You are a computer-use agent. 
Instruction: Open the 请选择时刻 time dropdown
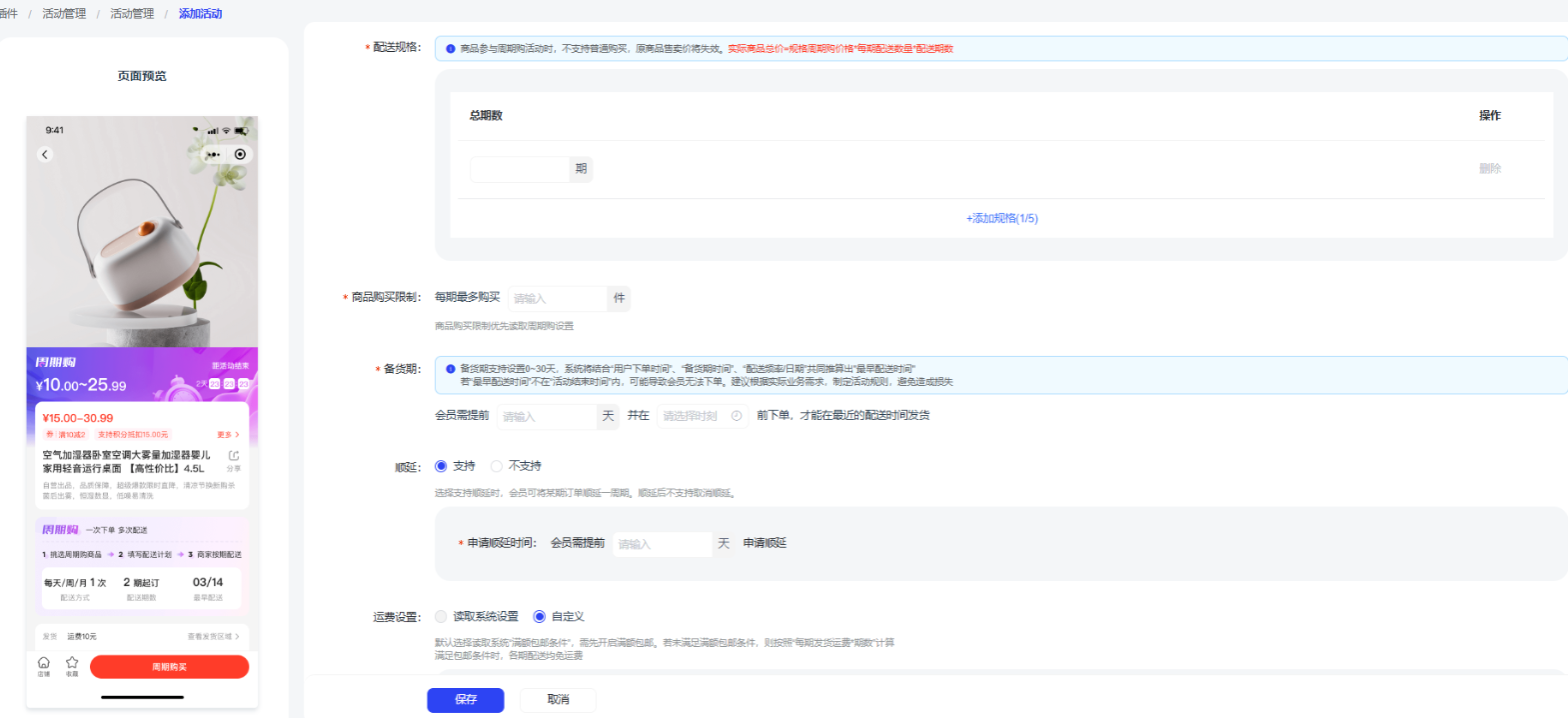[x=696, y=416]
